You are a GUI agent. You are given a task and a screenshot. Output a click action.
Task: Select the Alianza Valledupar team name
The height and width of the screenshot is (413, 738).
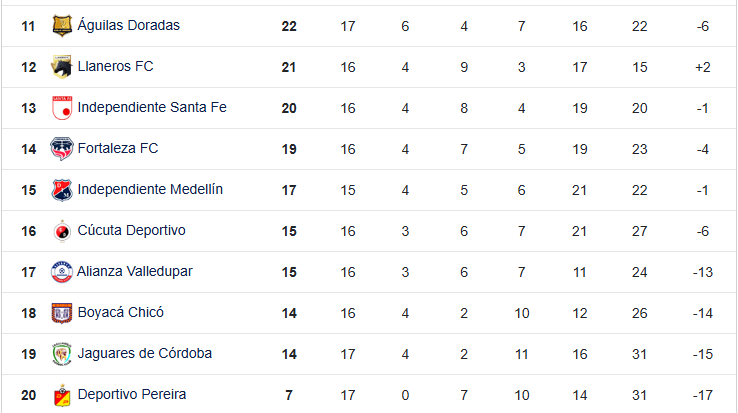(x=135, y=271)
